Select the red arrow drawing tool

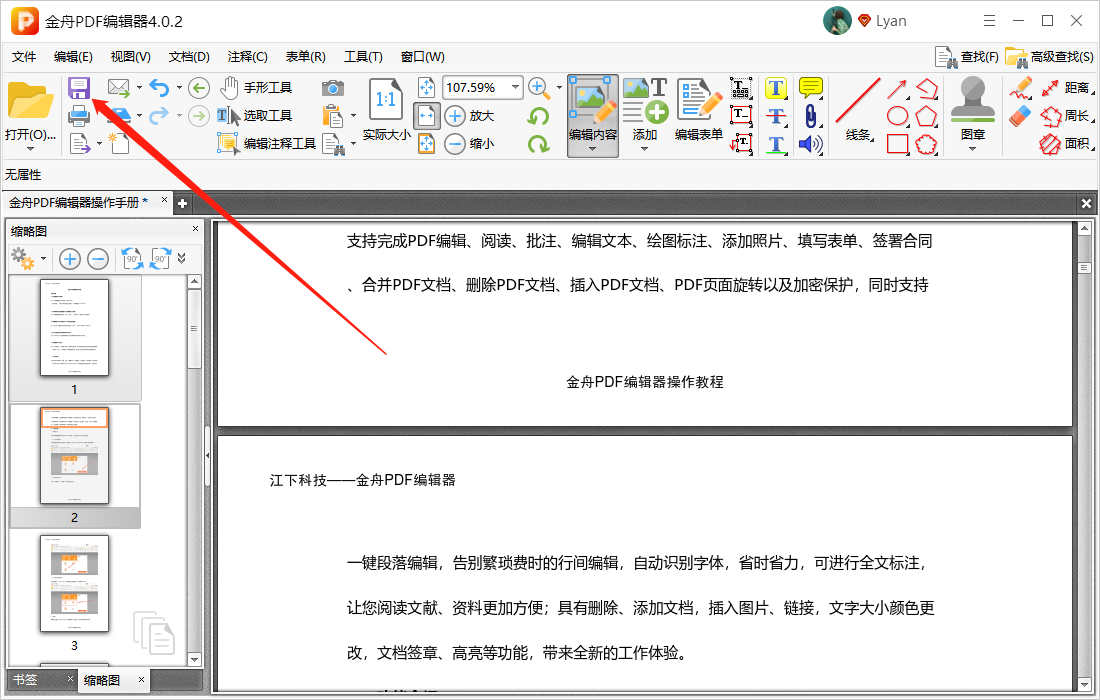tap(897, 88)
